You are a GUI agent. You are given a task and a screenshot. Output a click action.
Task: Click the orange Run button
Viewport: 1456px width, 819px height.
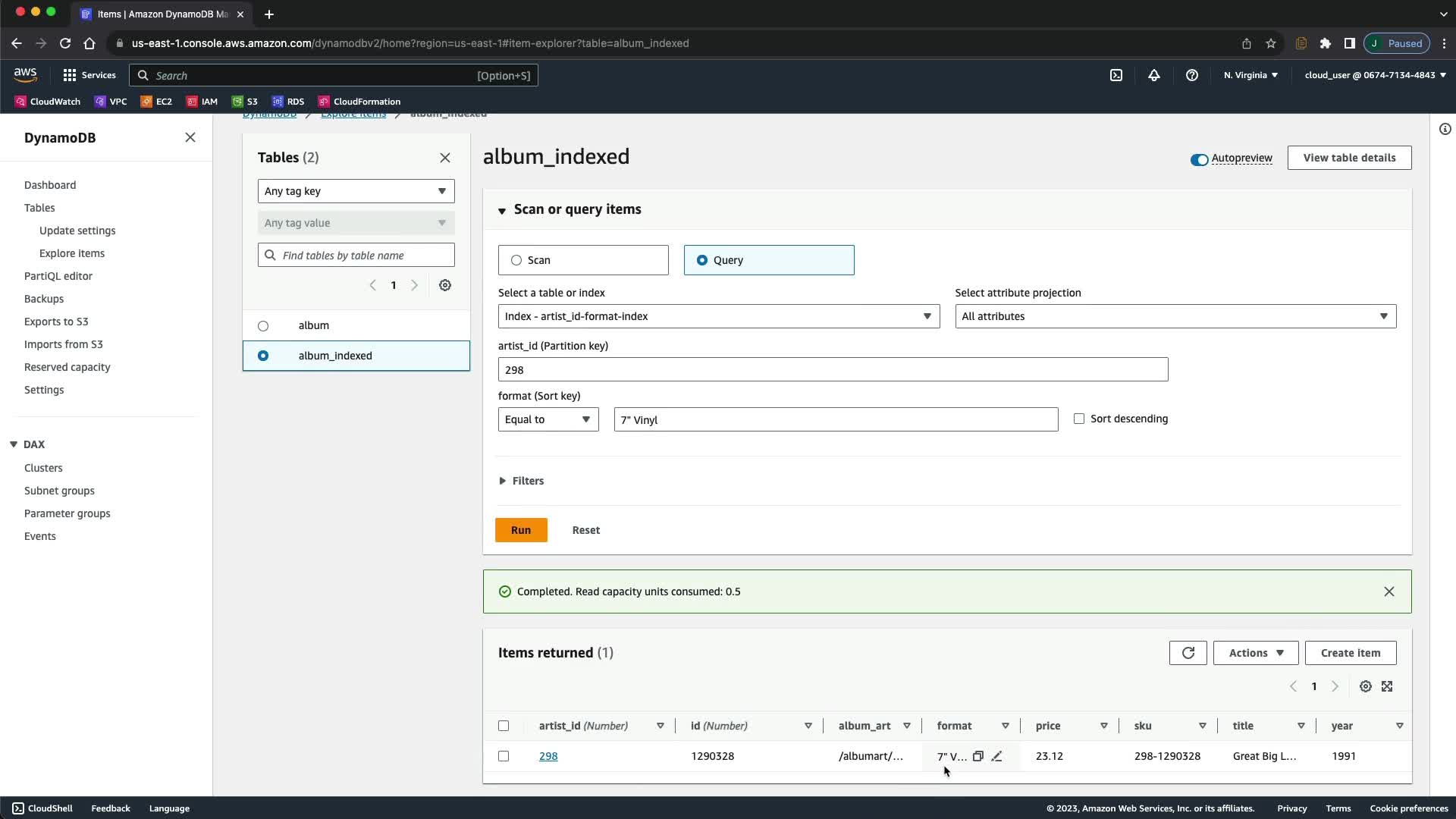tap(521, 530)
